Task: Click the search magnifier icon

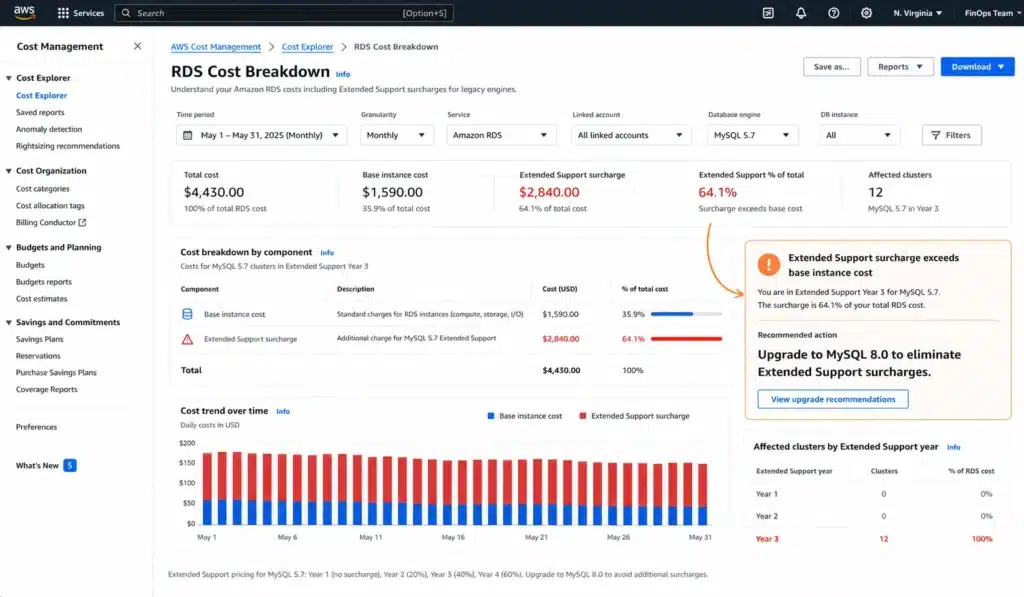Action: 126,13
